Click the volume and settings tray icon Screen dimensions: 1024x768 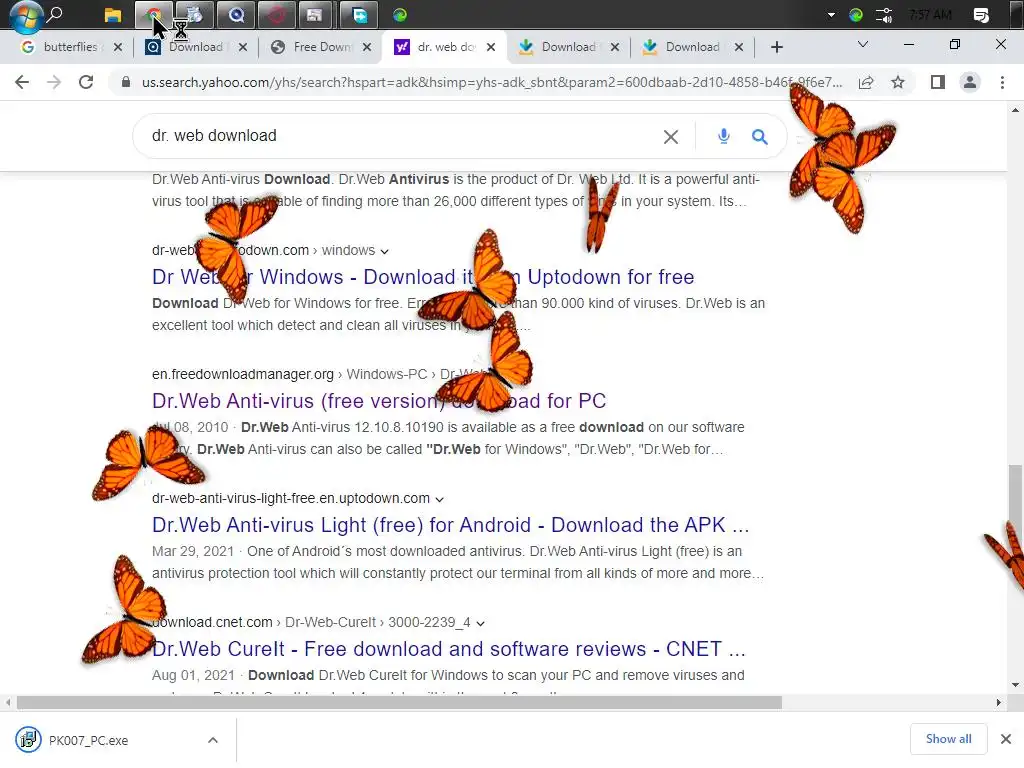884,15
